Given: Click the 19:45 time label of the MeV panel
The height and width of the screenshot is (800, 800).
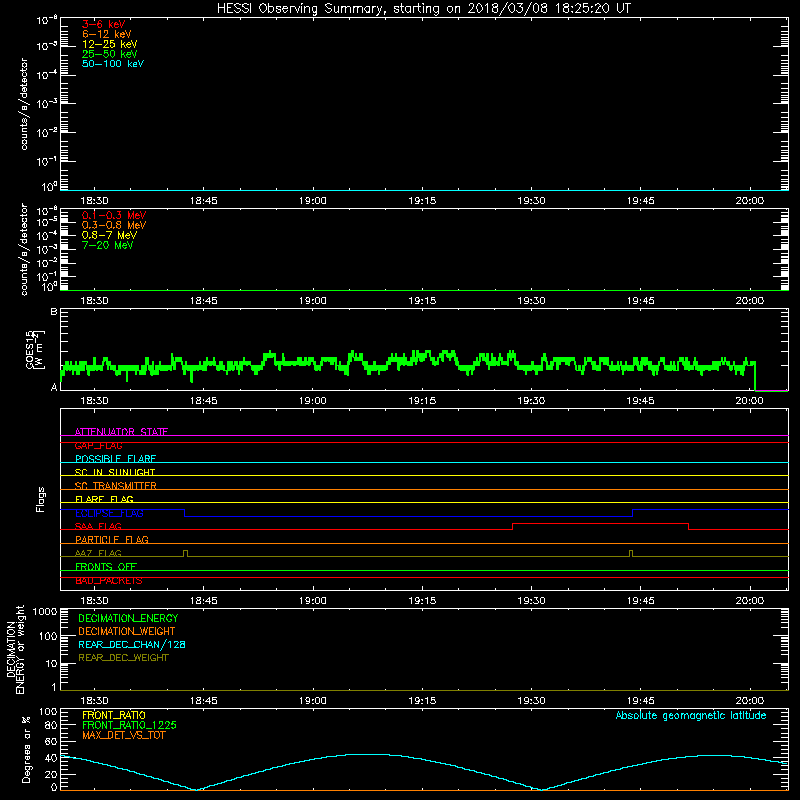Looking at the screenshot, I should tap(640, 301).
